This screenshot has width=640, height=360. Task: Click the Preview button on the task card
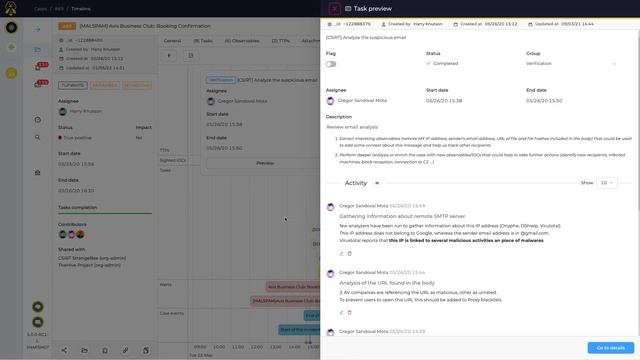pyautogui.click(x=264, y=163)
